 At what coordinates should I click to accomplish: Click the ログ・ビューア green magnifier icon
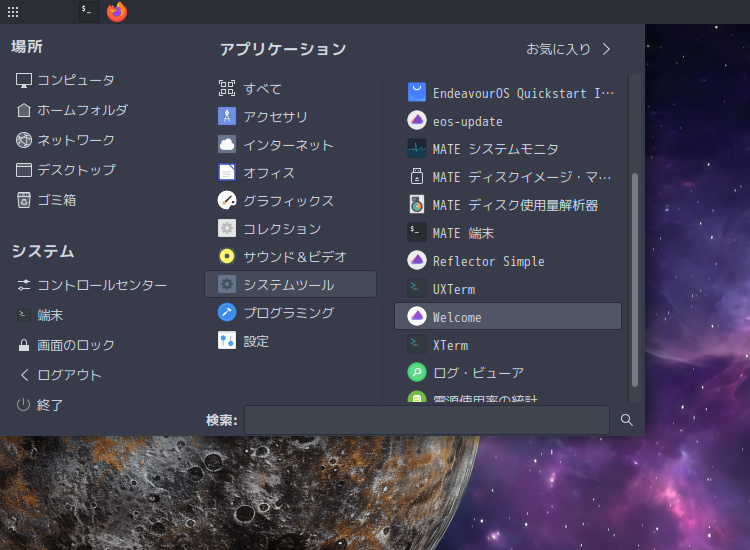tap(417, 372)
